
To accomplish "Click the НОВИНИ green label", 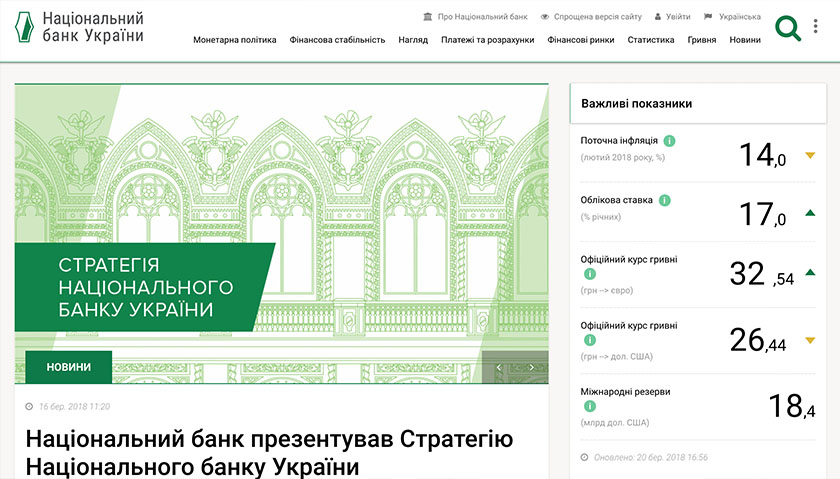I will pyautogui.click(x=68, y=367).
